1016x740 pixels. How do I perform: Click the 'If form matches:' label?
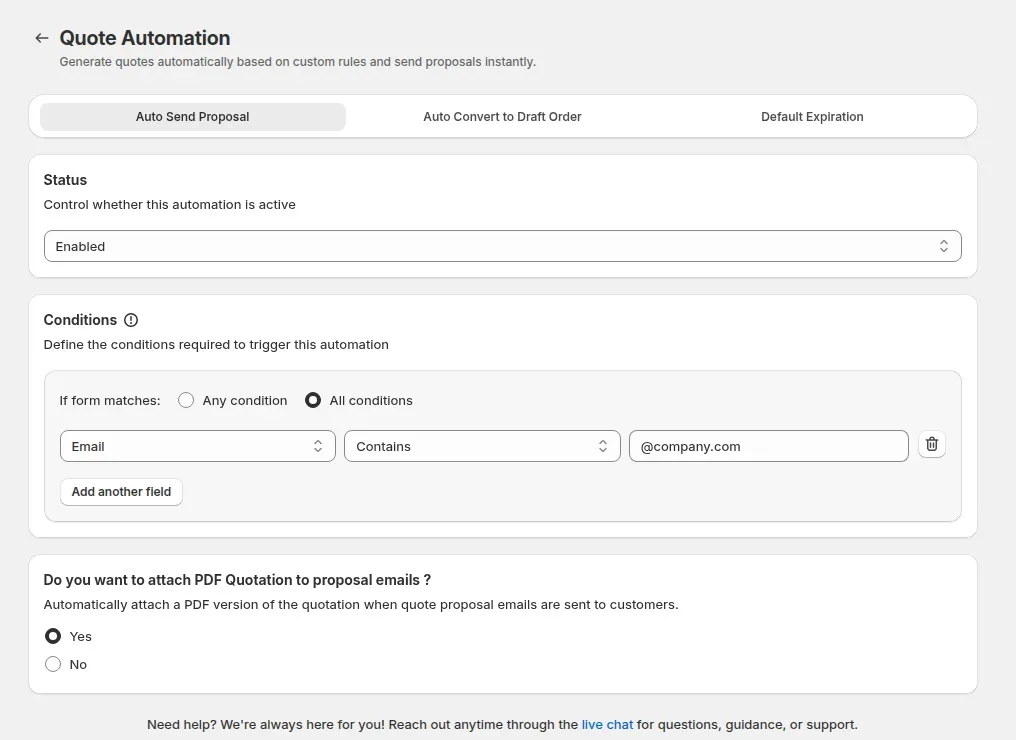(110, 400)
